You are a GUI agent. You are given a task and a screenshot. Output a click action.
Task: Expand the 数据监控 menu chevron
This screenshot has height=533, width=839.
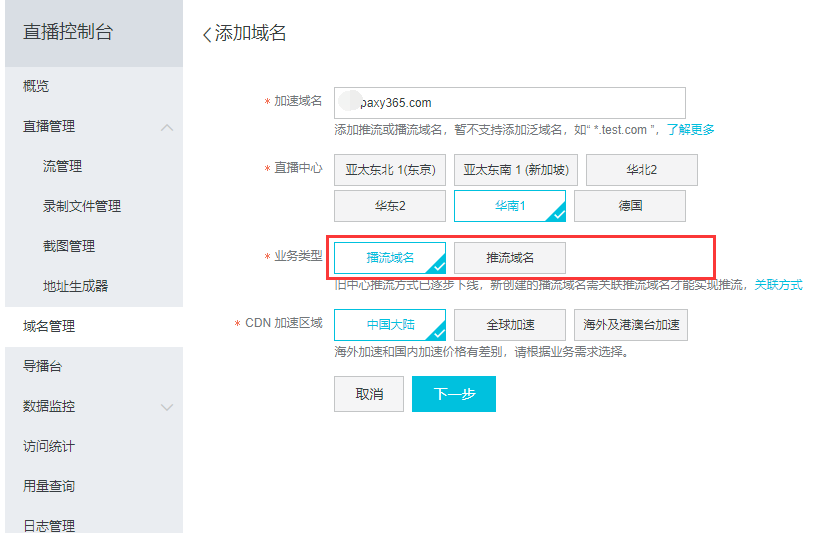point(167,407)
